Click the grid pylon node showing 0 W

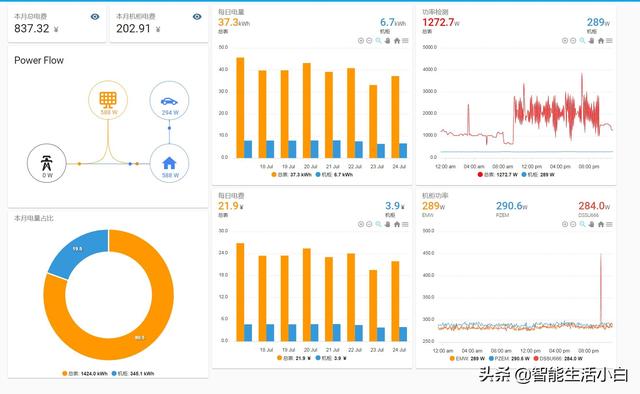tap(47, 163)
